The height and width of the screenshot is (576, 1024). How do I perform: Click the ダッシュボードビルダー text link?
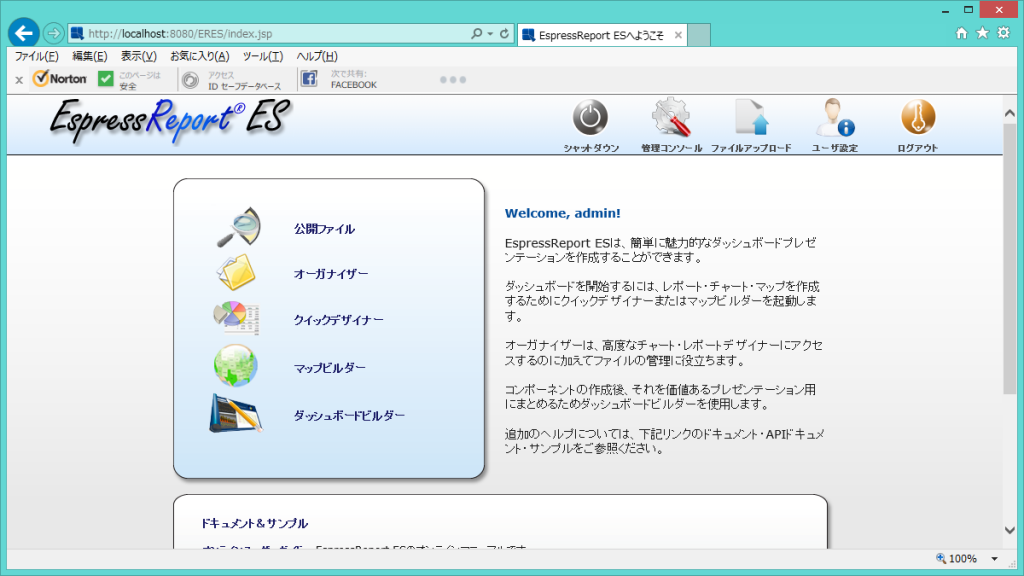(x=349, y=415)
